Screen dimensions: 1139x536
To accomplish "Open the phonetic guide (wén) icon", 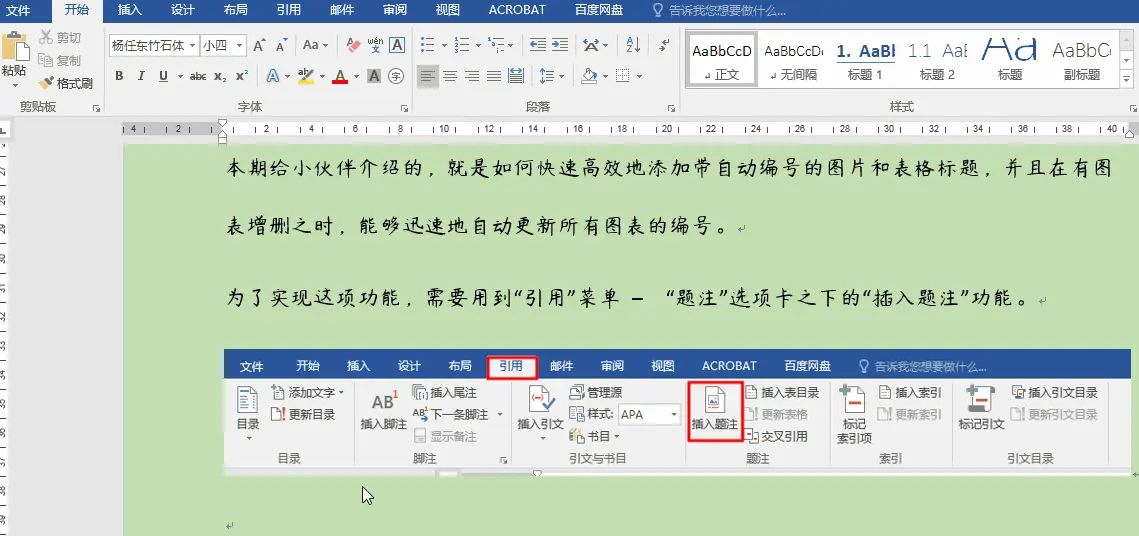I will click(375, 46).
